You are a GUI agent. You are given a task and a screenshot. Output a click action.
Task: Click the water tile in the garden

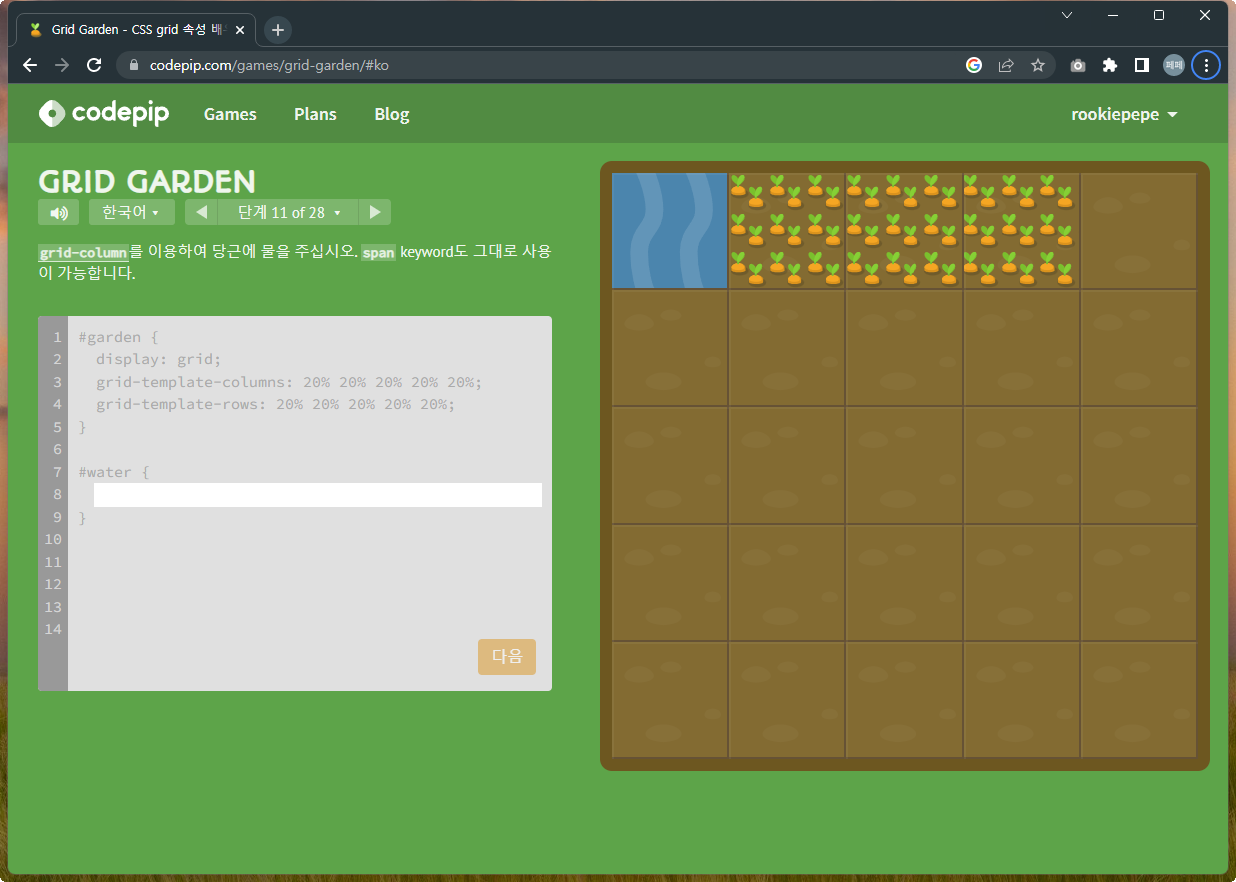(669, 231)
